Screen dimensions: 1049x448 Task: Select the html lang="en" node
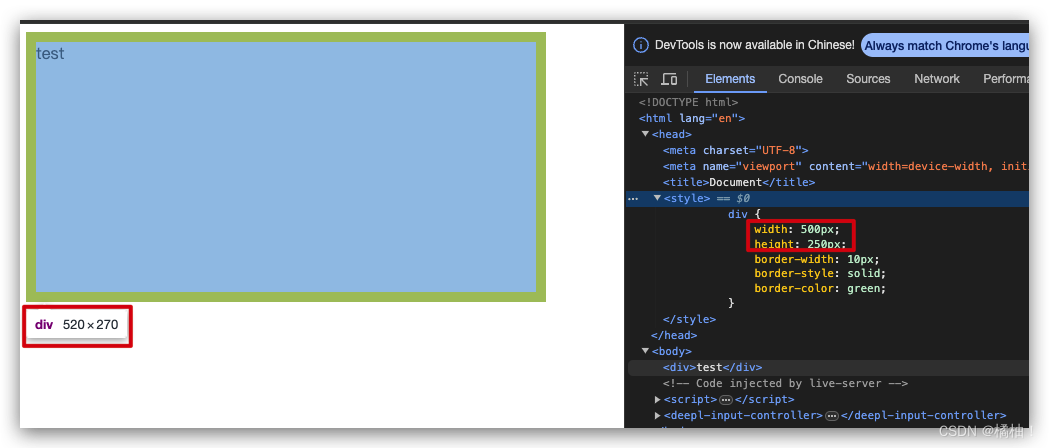tap(692, 118)
